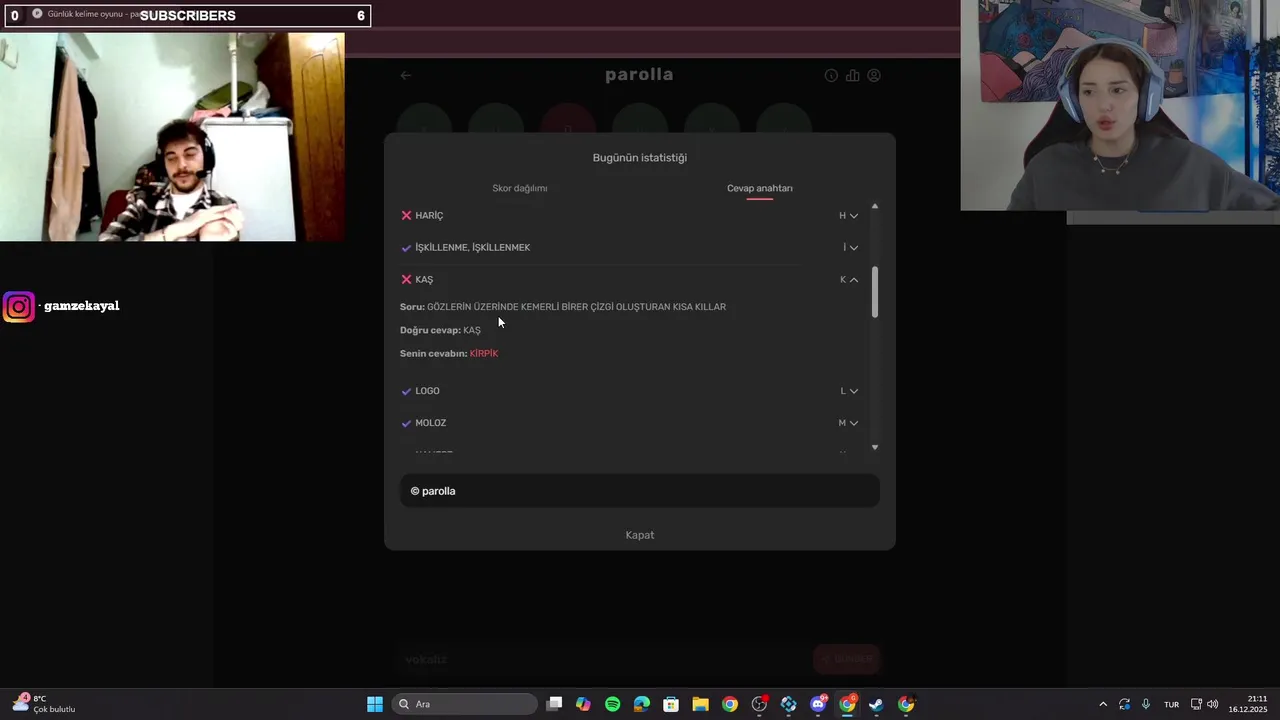Open the volume tray icon
This screenshot has width=1280, height=720.
1213,704
